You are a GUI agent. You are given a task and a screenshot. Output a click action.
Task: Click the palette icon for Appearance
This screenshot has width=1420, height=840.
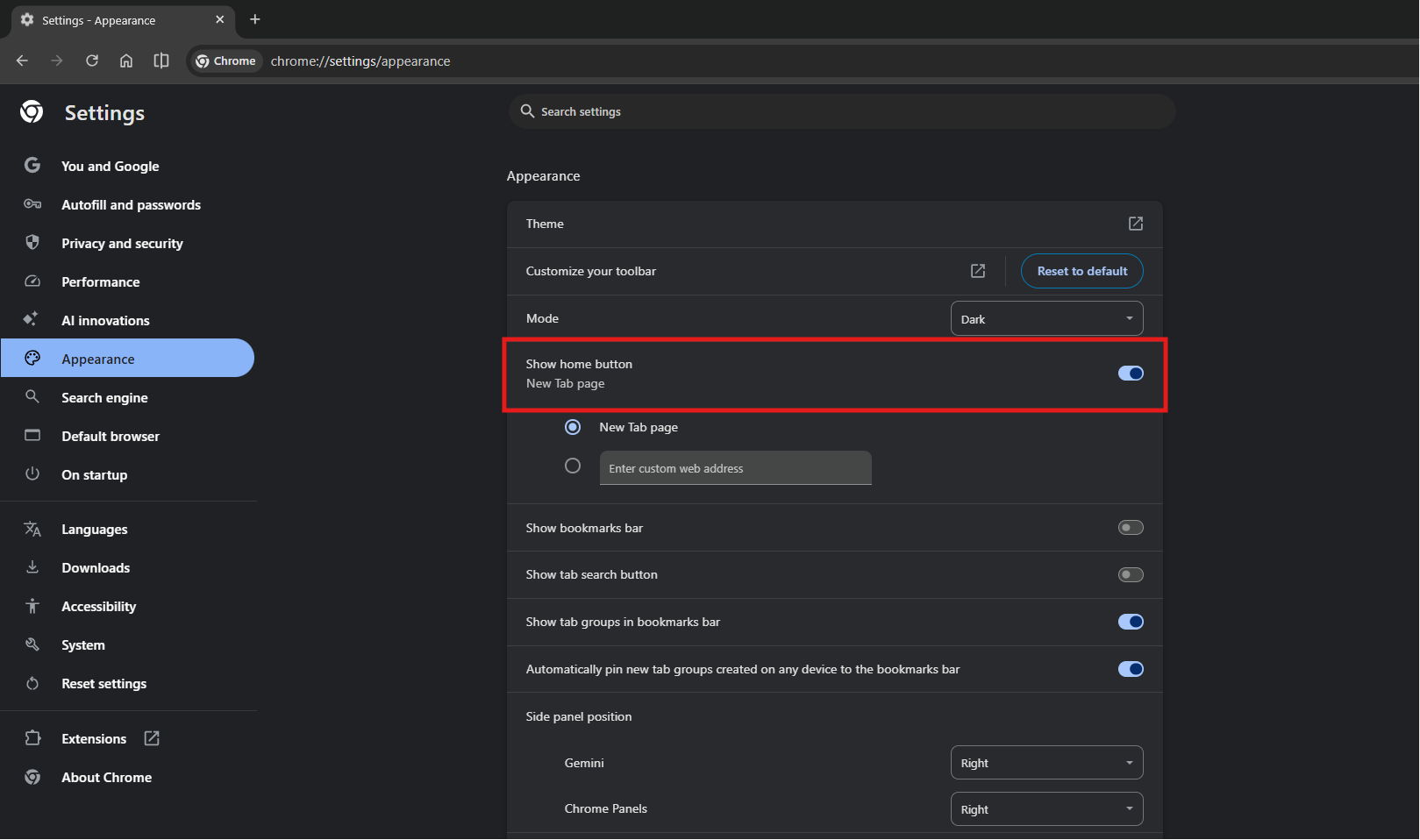pyautogui.click(x=32, y=358)
